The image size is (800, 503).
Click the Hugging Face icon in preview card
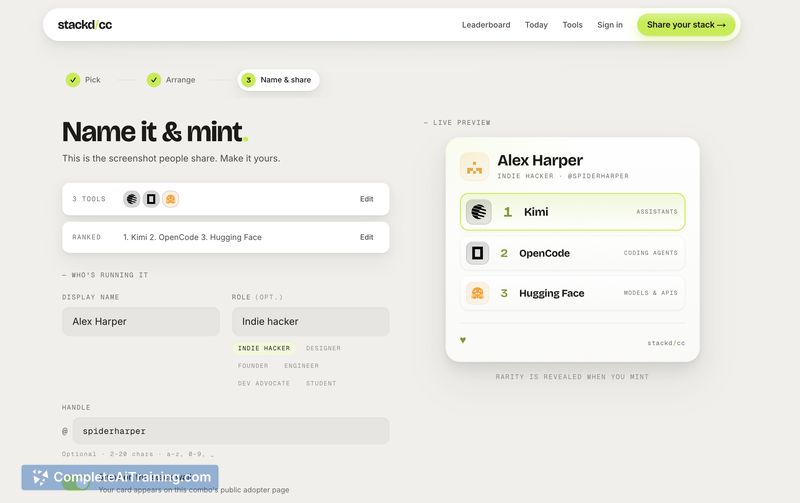[478, 293]
